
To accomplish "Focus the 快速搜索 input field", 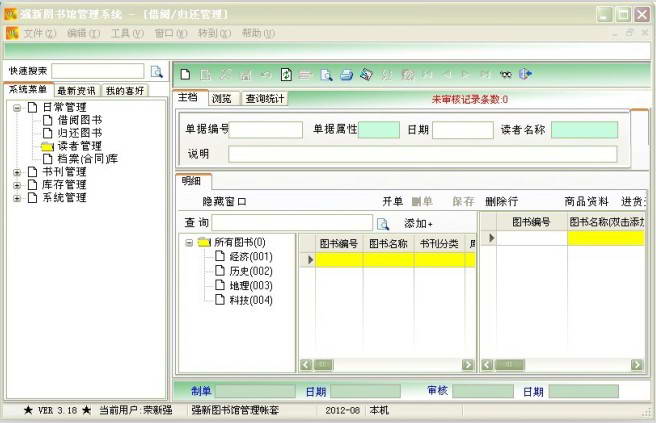I will 98,71.
